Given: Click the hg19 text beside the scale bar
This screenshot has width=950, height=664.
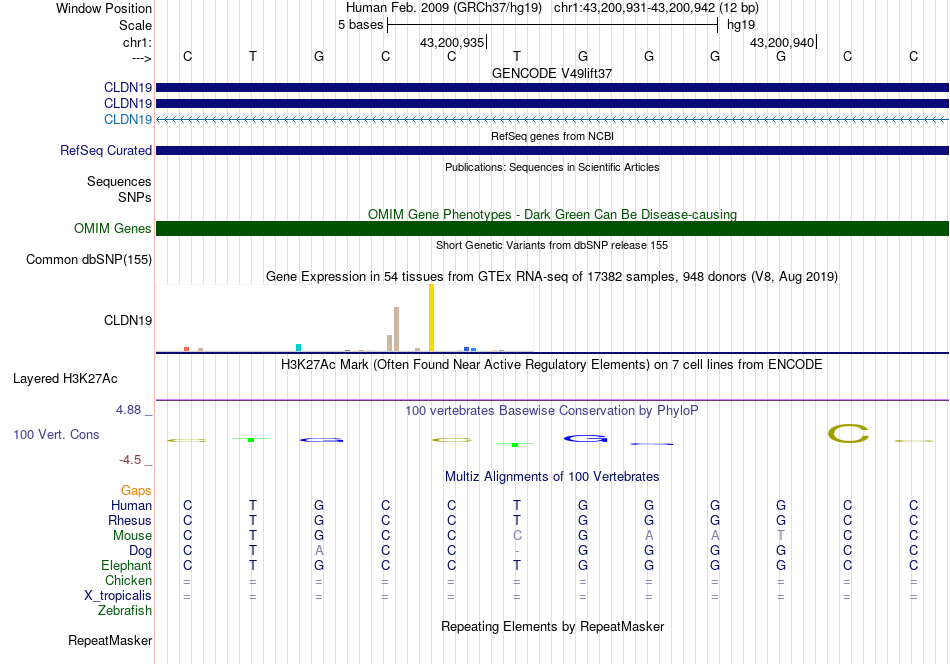Looking at the screenshot, I should [x=741, y=25].
